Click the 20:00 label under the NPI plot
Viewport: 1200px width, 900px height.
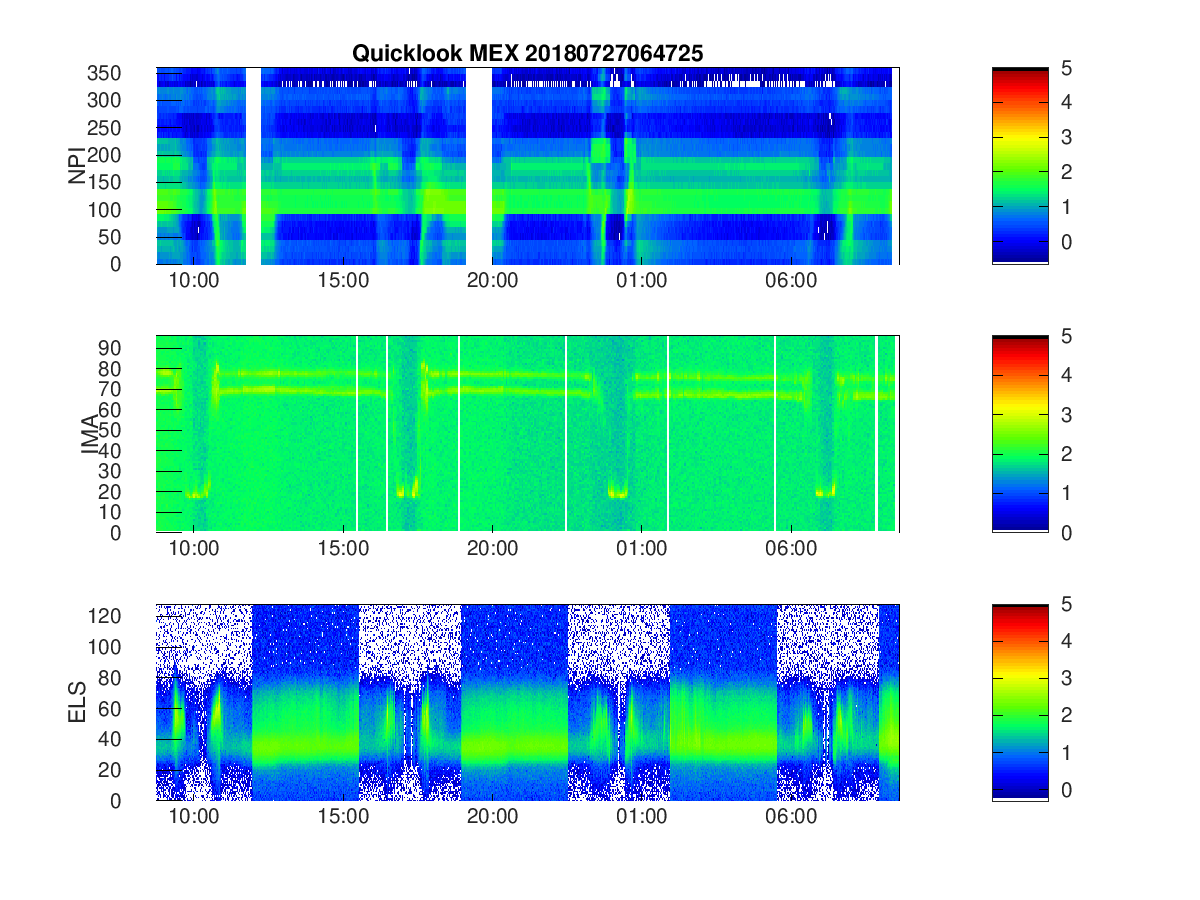492,280
